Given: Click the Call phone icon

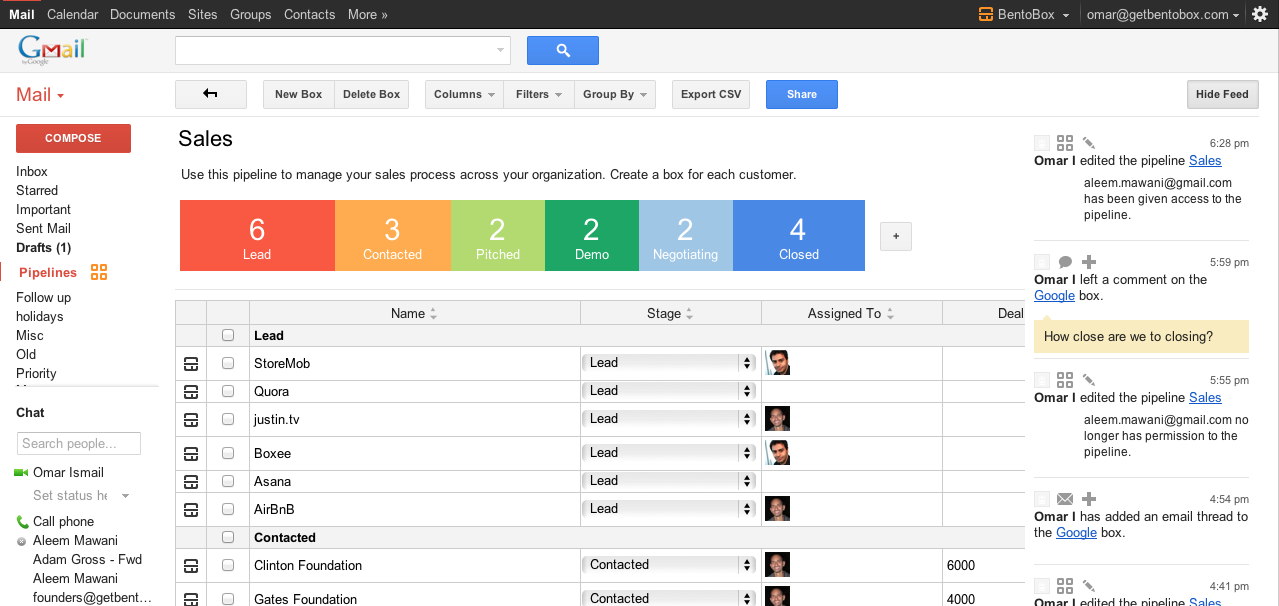Looking at the screenshot, I should tap(22, 521).
